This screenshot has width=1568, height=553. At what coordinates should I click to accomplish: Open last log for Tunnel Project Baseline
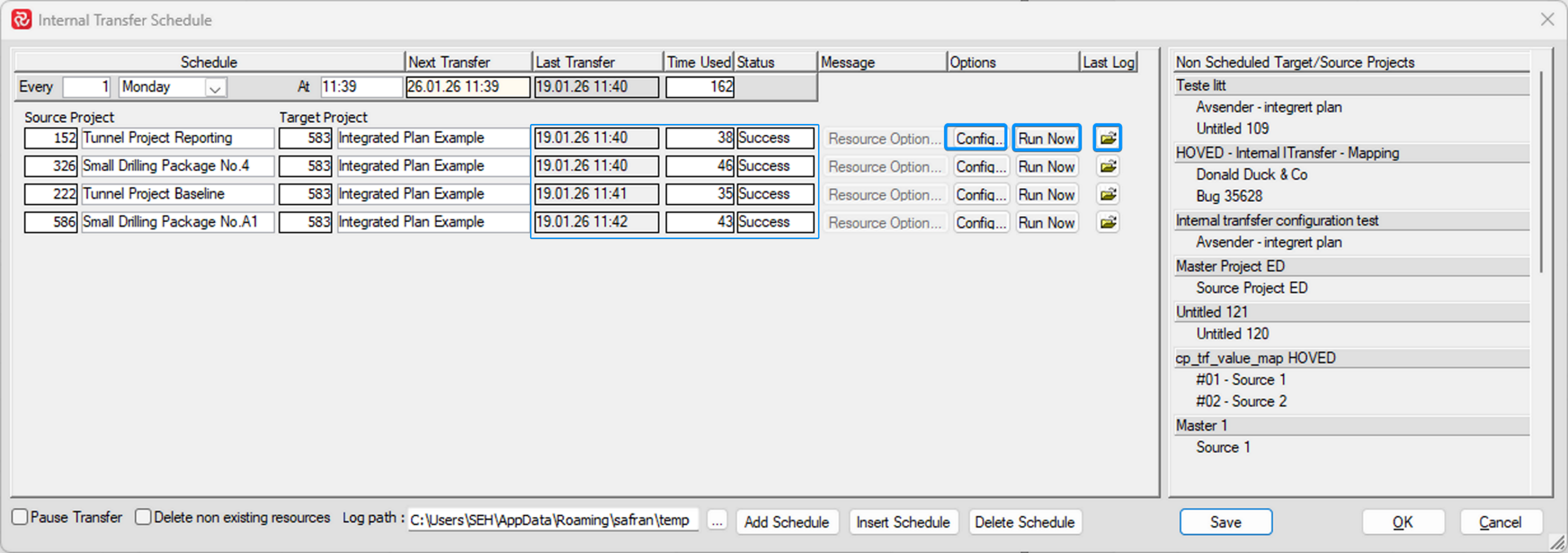tap(1107, 194)
